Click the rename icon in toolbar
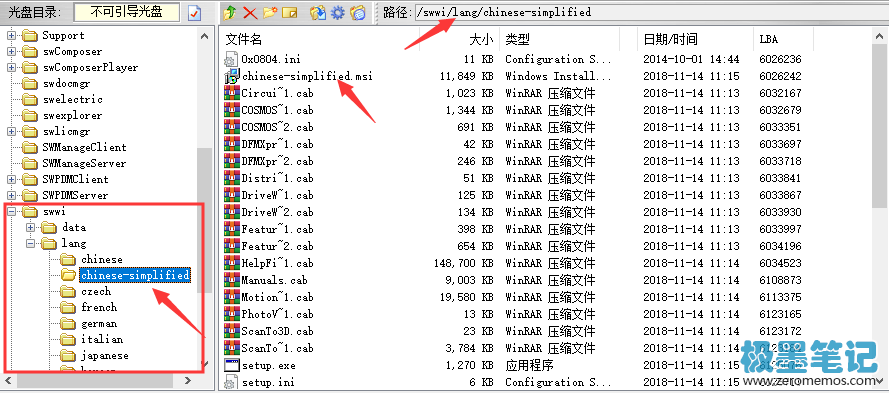The height and width of the screenshot is (393, 889). point(290,12)
